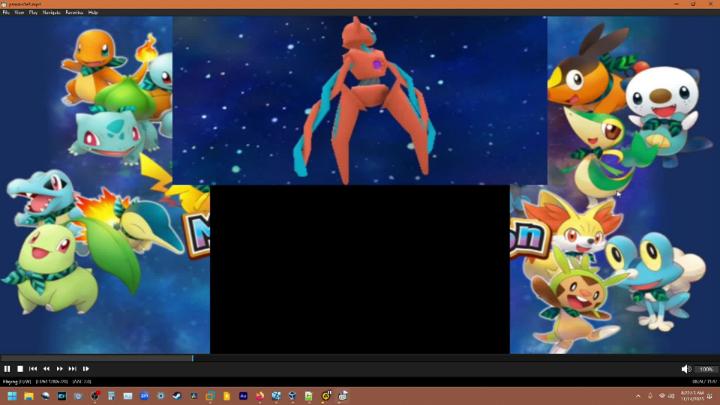The width and height of the screenshot is (720, 405).
Task: Open the File menu
Action: [6, 12]
